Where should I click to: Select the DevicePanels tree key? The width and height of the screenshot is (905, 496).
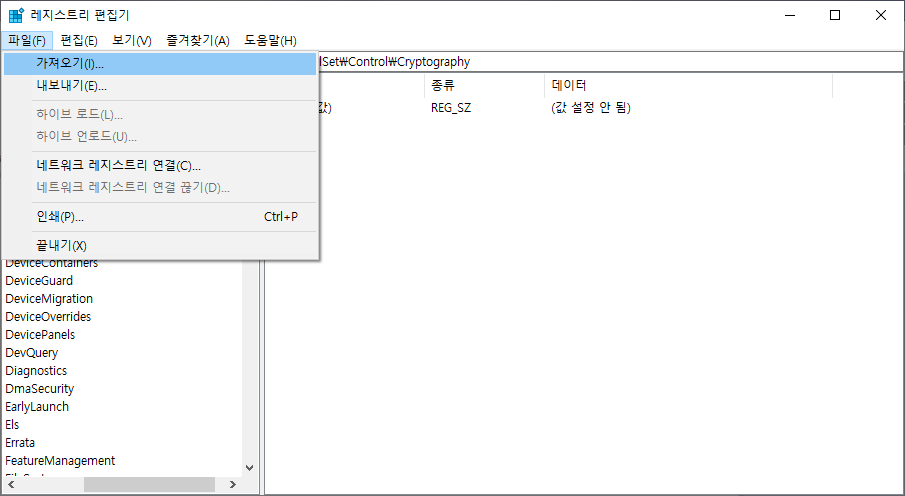[40, 334]
